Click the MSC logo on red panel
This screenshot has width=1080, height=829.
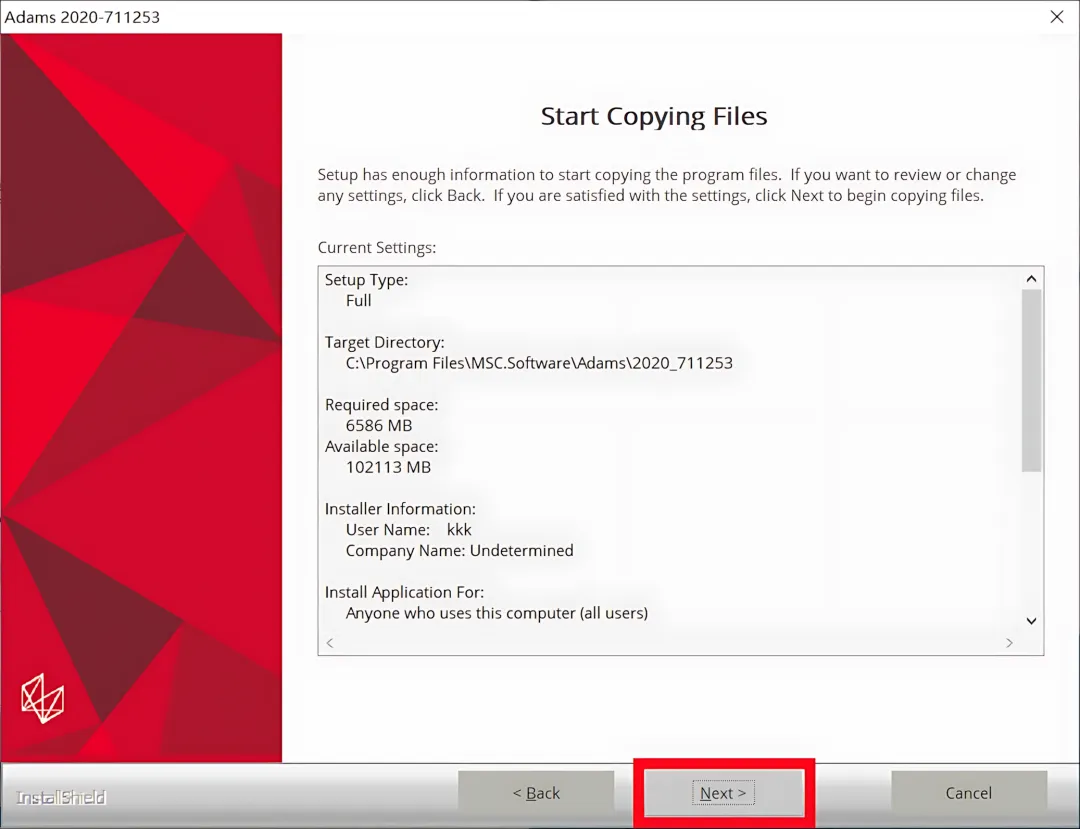point(43,698)
